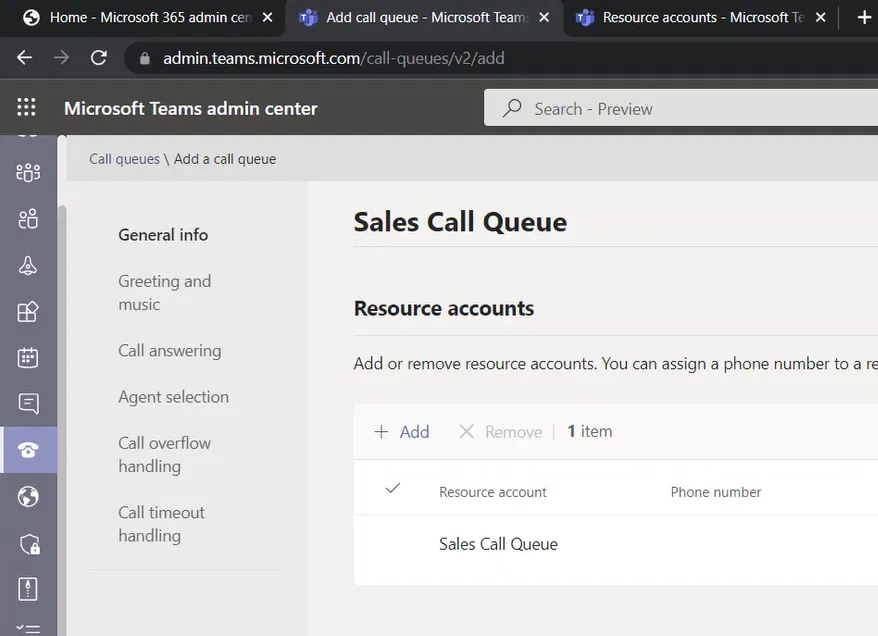Switch to Home - Microsoft 365 admin center tab
The width and height of the screenshot is (878, 636).
point(150,17)
